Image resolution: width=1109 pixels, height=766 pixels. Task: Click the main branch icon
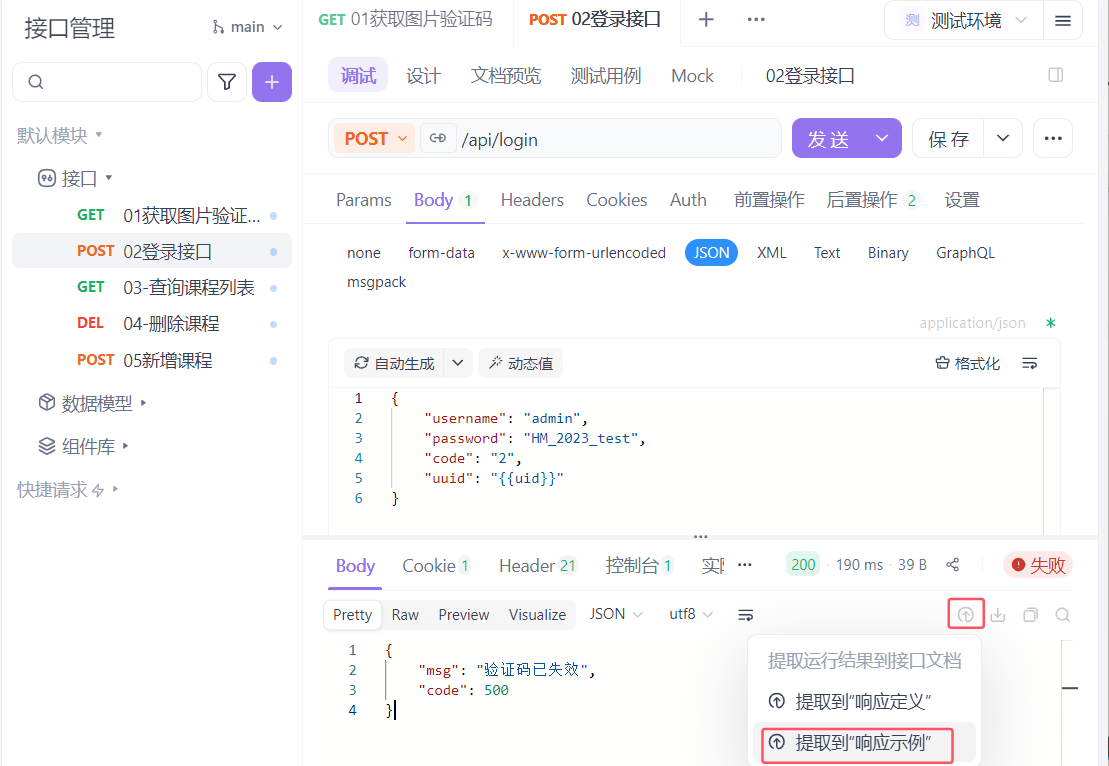(x=218, y=27)
